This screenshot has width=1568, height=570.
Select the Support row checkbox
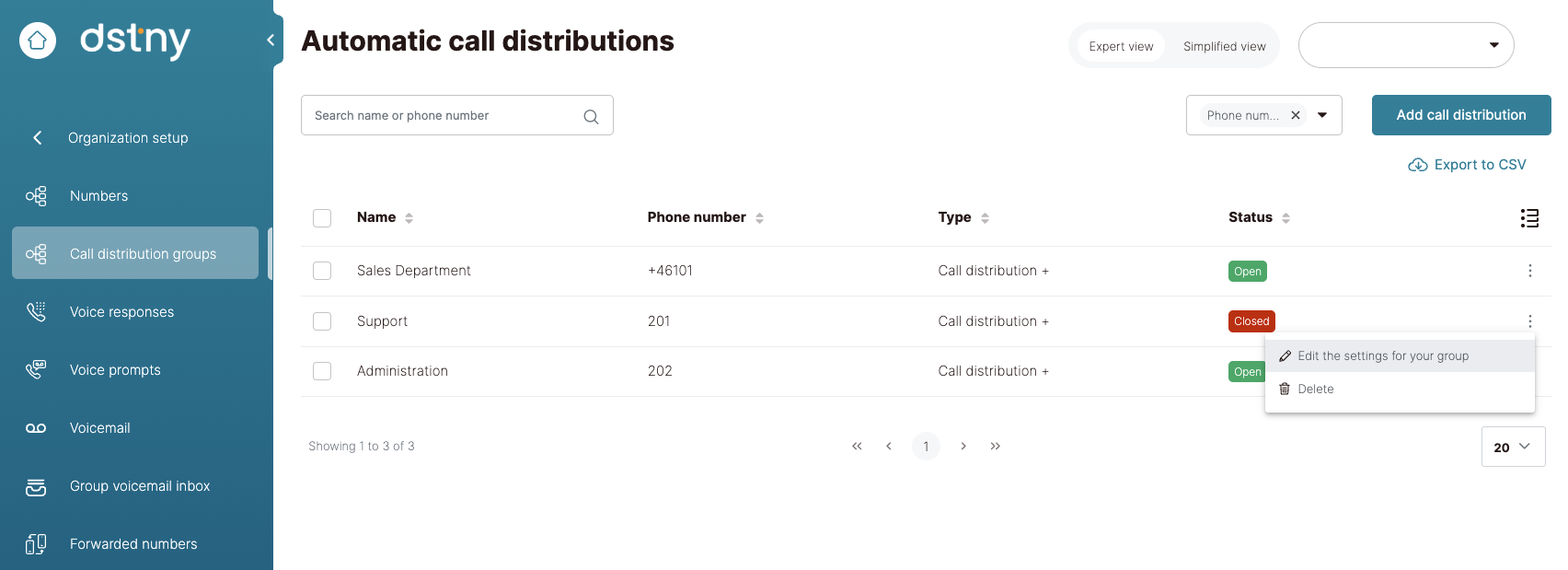(322, 321)
